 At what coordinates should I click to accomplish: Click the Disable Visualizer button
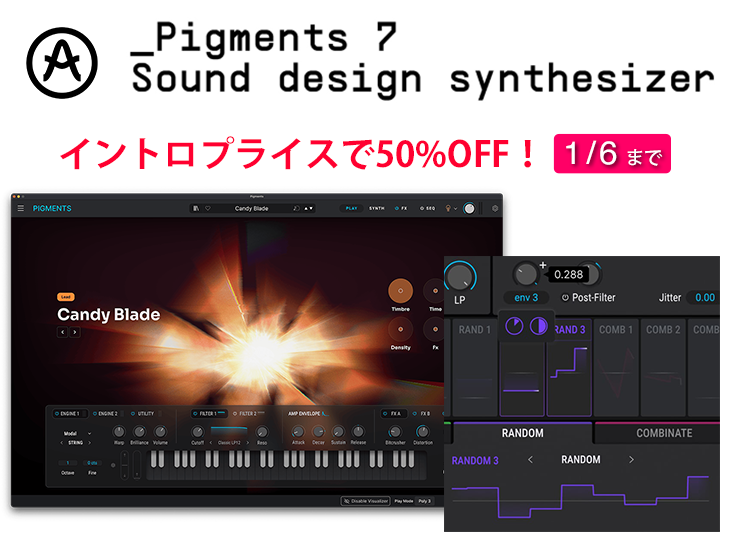pos(364,500)
